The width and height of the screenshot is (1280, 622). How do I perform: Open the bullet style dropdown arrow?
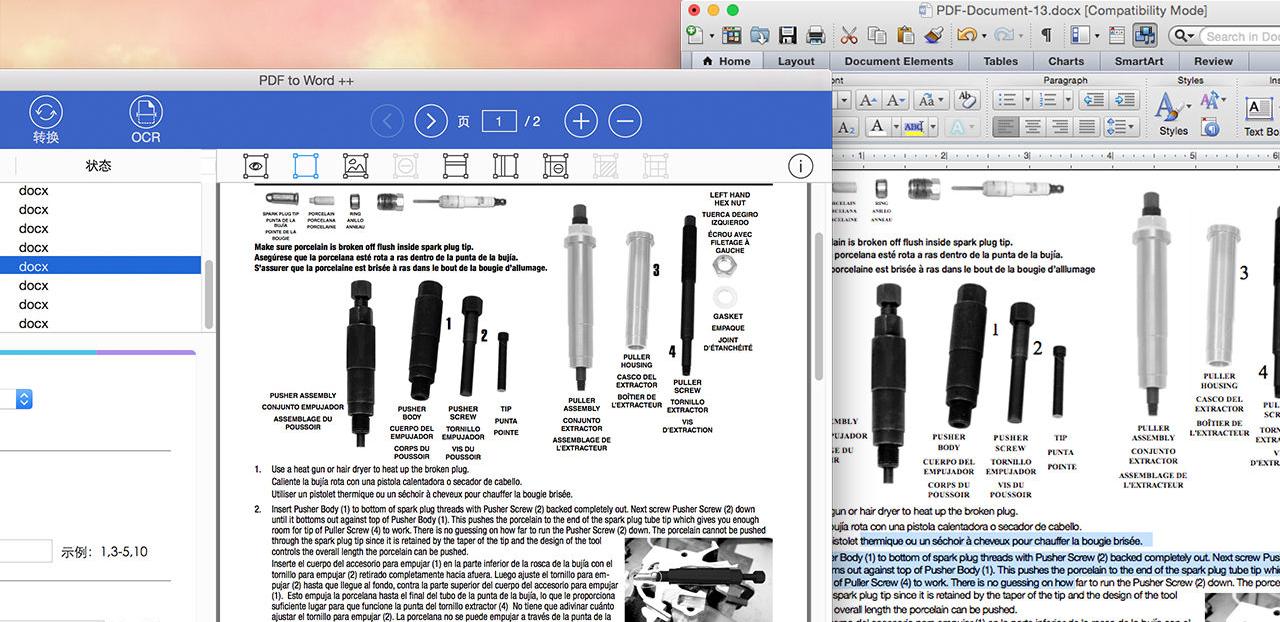point(1028,100)
